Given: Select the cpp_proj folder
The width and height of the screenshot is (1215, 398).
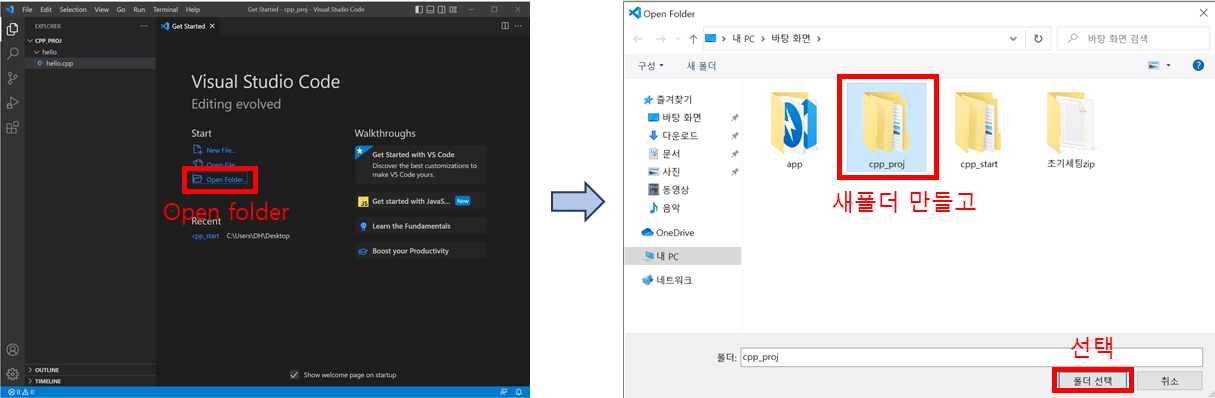Looking at the screenshot, I should 887,127.
